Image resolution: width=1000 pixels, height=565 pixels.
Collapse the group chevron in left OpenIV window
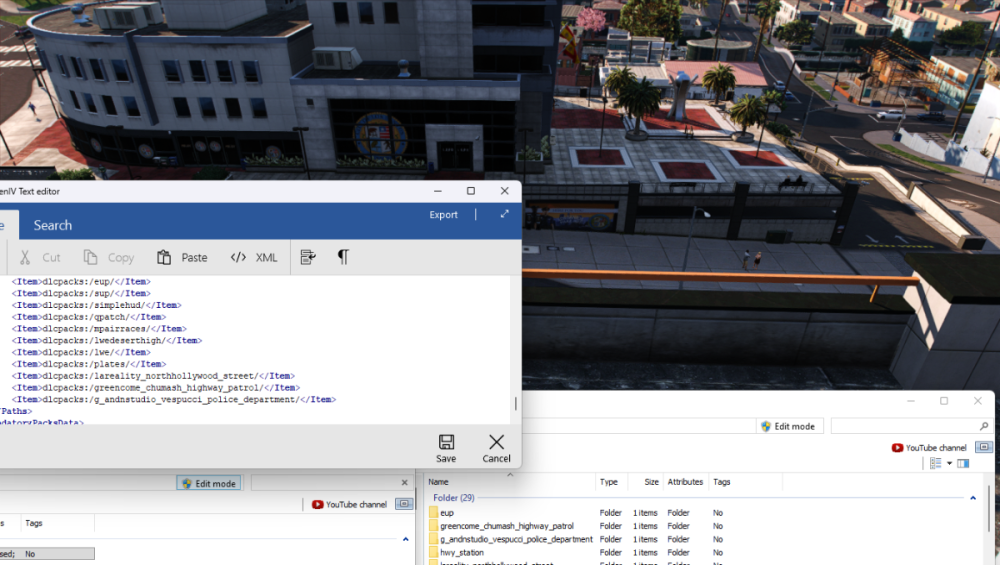click(x=406, y=539)
